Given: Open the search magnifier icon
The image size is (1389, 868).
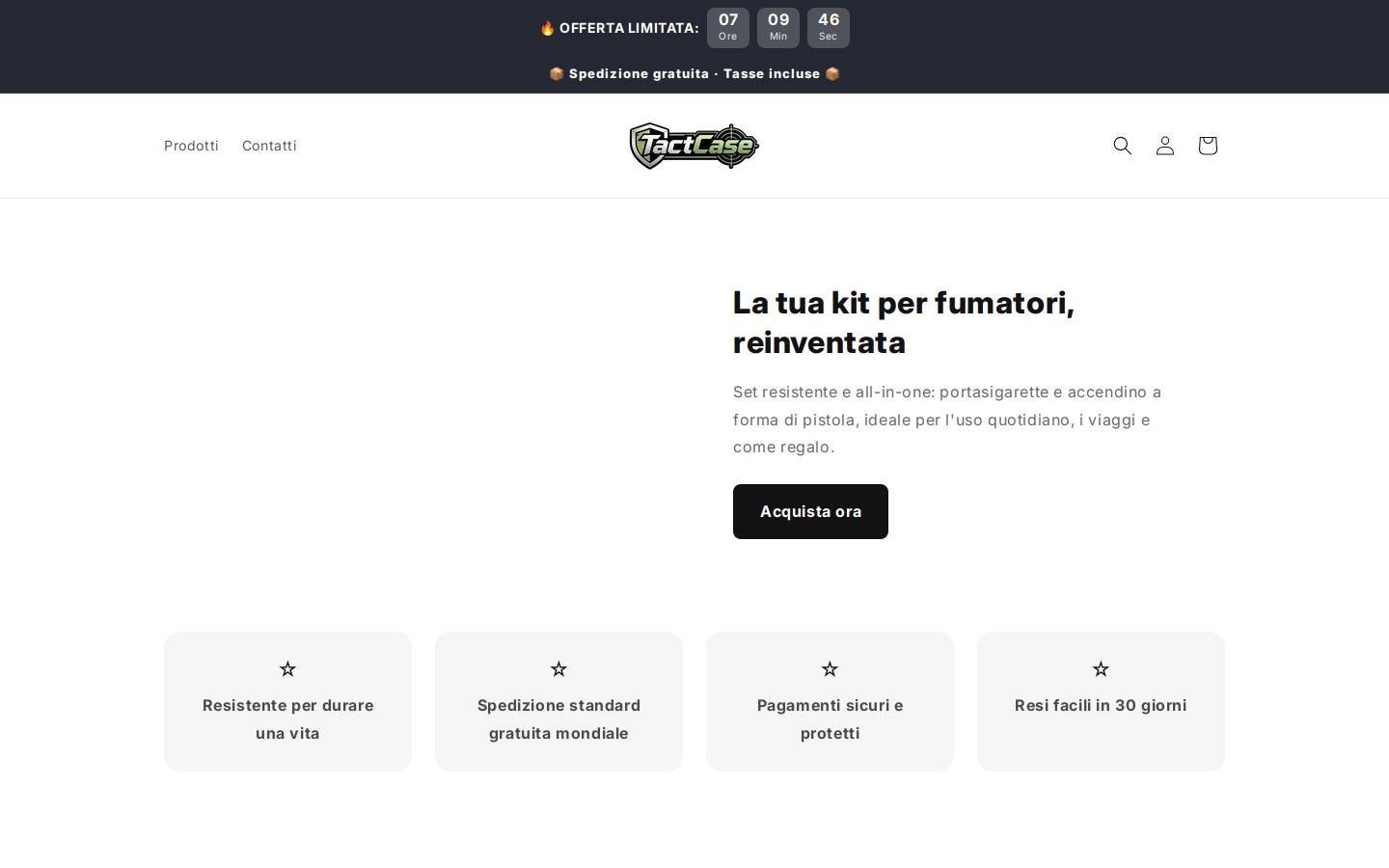Looking at the screenshot, I should 1122,146.
